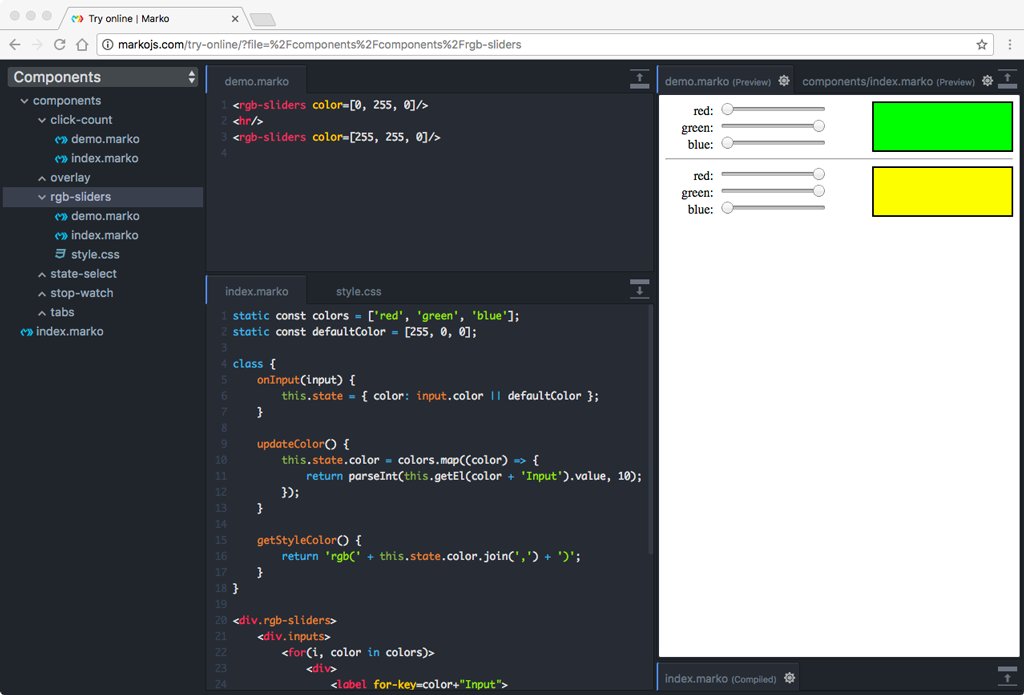Open settings gear on the demo.marko preview tab
The height and width of the screenshot is (695, 1024).
784,81
